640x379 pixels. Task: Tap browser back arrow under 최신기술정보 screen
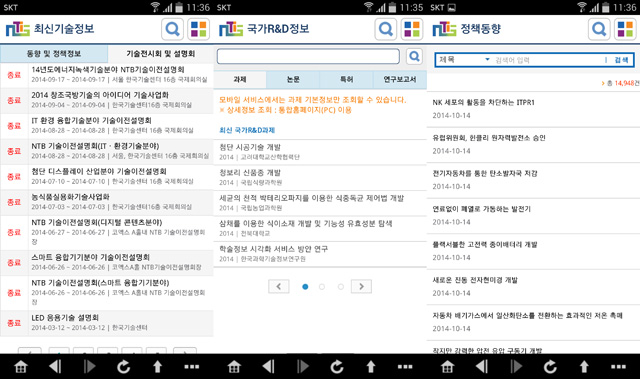[55, 366]
